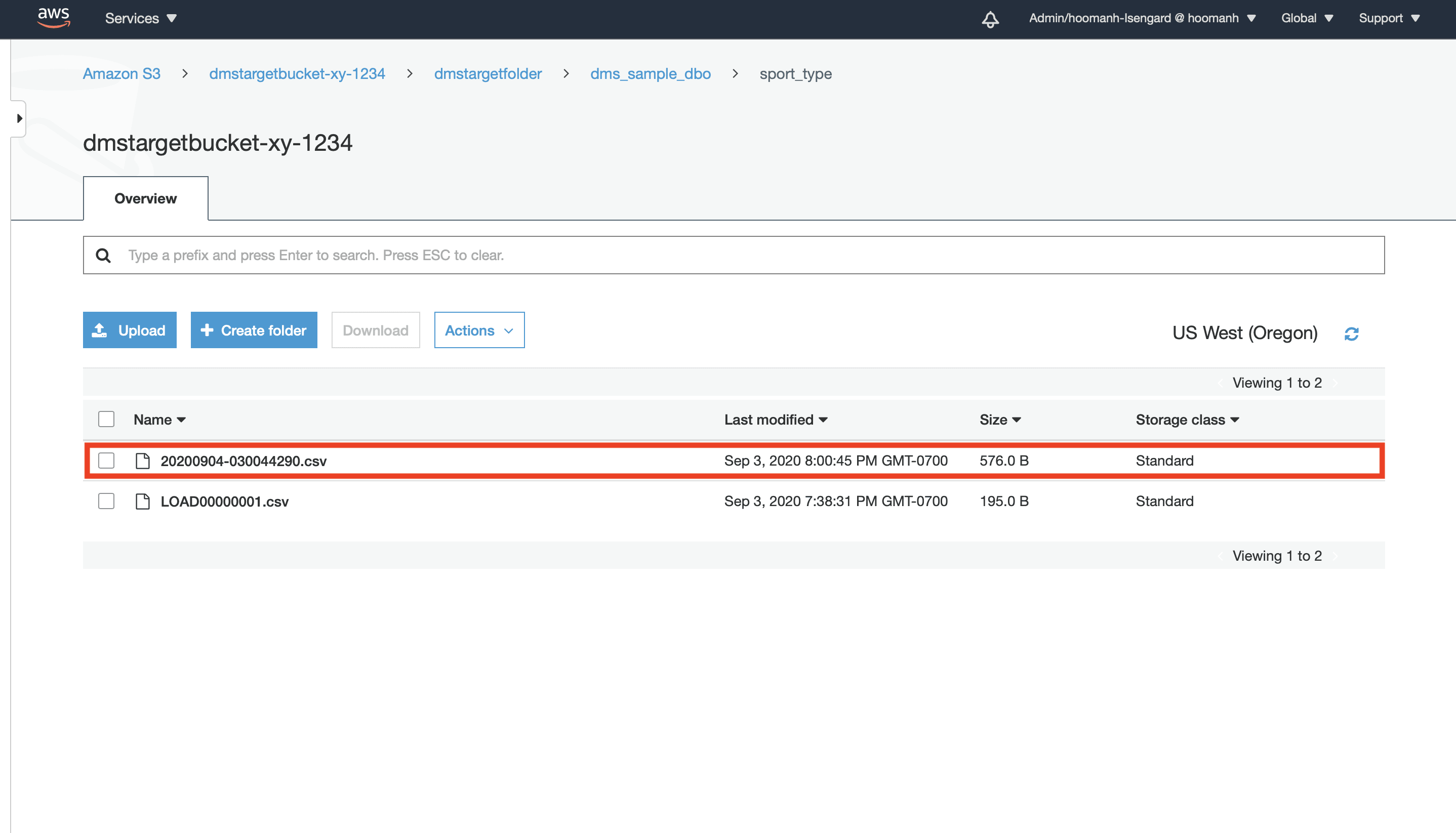Screen dimensions: 1456x833
Task: Sort by Name column
Action: click(159, 420)
